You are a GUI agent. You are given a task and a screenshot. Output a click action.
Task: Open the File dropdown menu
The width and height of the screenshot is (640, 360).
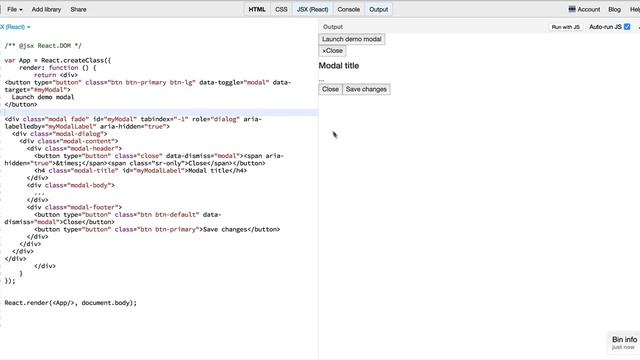point(14,9)
